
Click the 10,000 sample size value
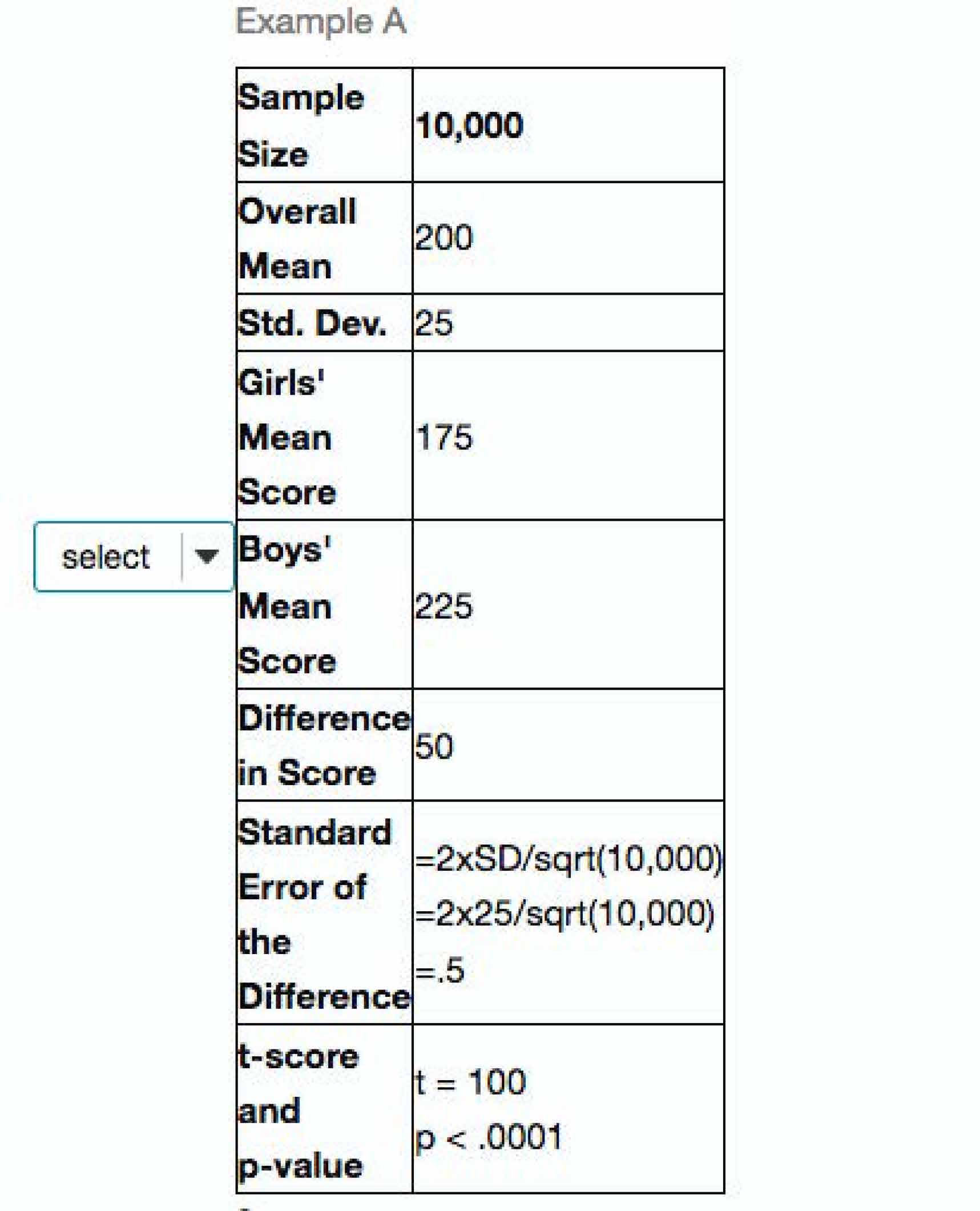click(x=469, y=126)
